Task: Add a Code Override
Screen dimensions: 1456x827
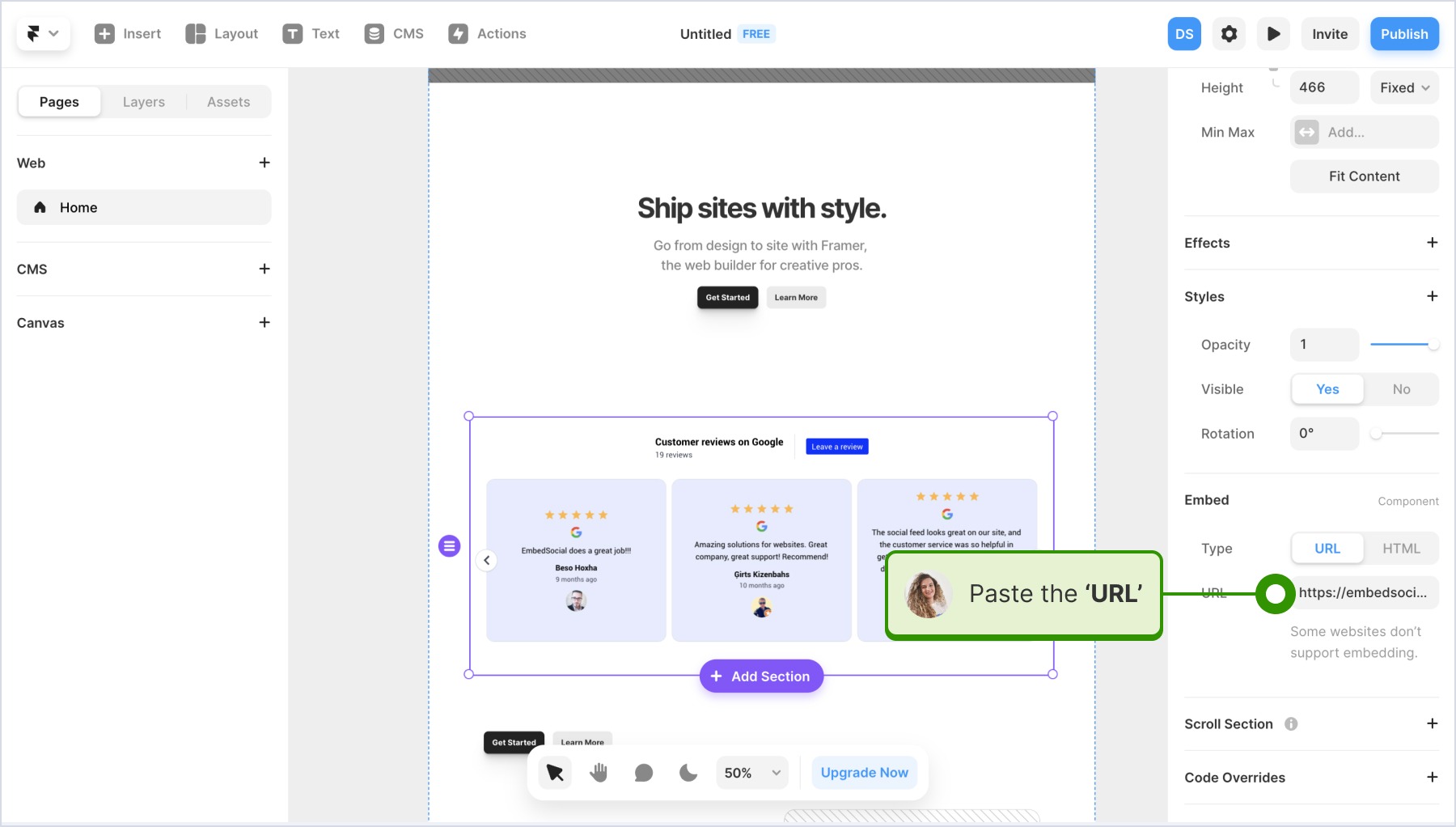Action: pos(1432,777)
